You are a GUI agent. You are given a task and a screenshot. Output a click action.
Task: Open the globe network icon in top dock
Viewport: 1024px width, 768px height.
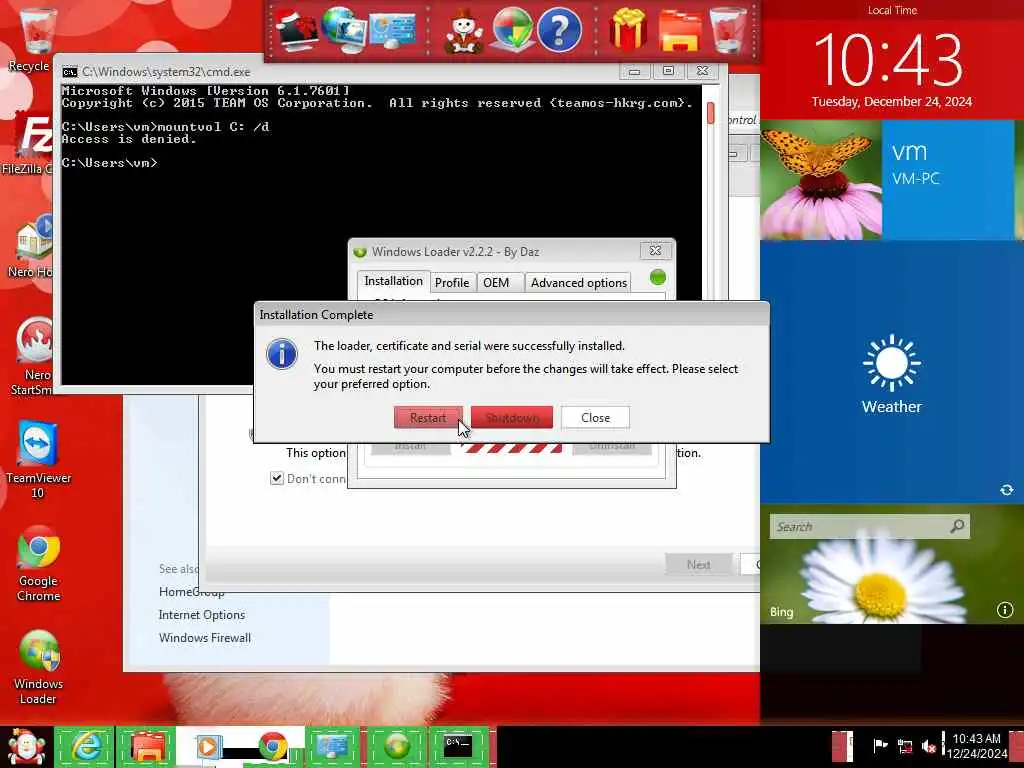click(345, 31)
